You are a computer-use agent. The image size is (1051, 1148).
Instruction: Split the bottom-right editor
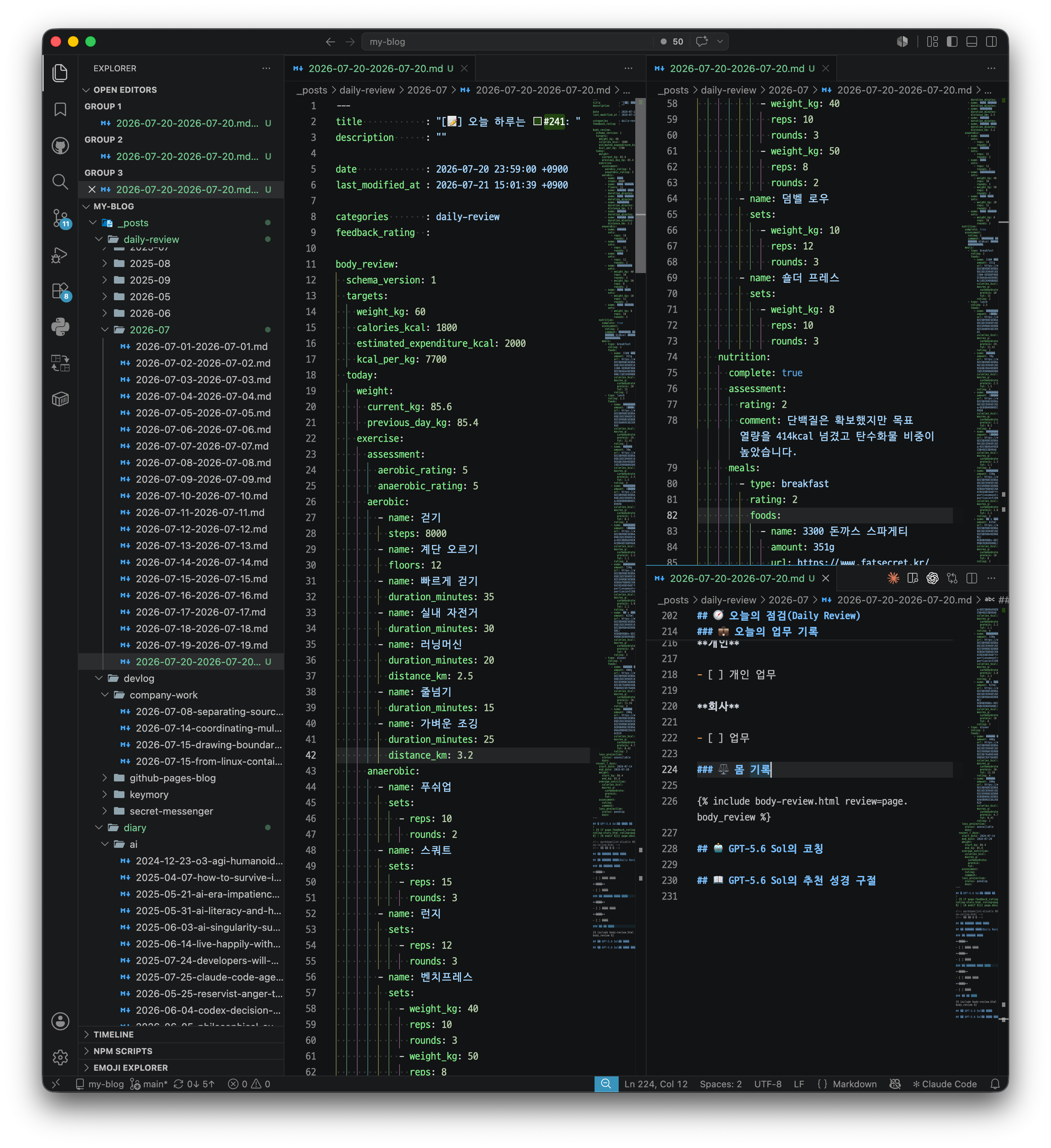tap(971, 578)
